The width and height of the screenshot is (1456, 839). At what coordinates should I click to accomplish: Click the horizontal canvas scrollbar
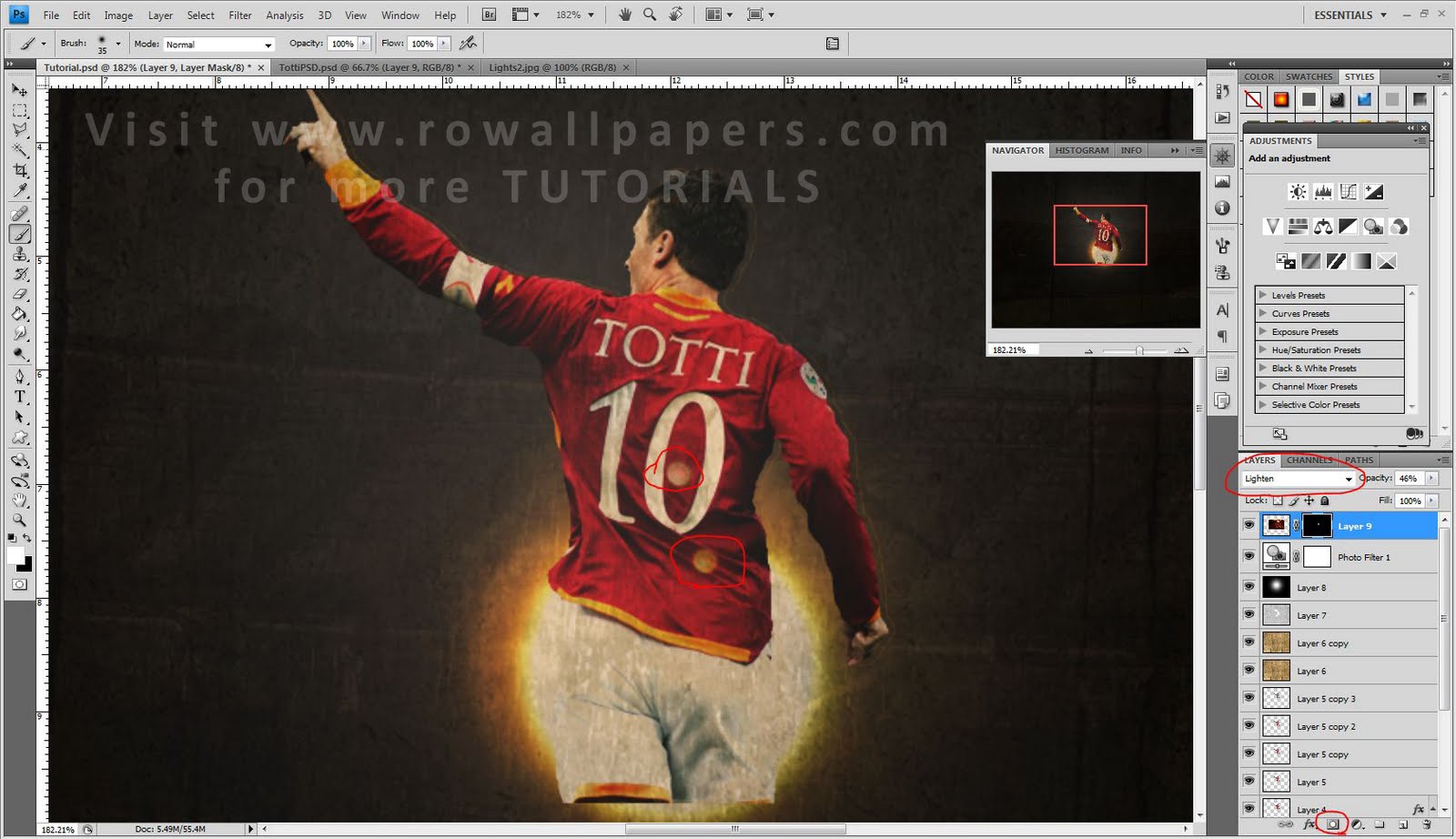pos(735,829)
